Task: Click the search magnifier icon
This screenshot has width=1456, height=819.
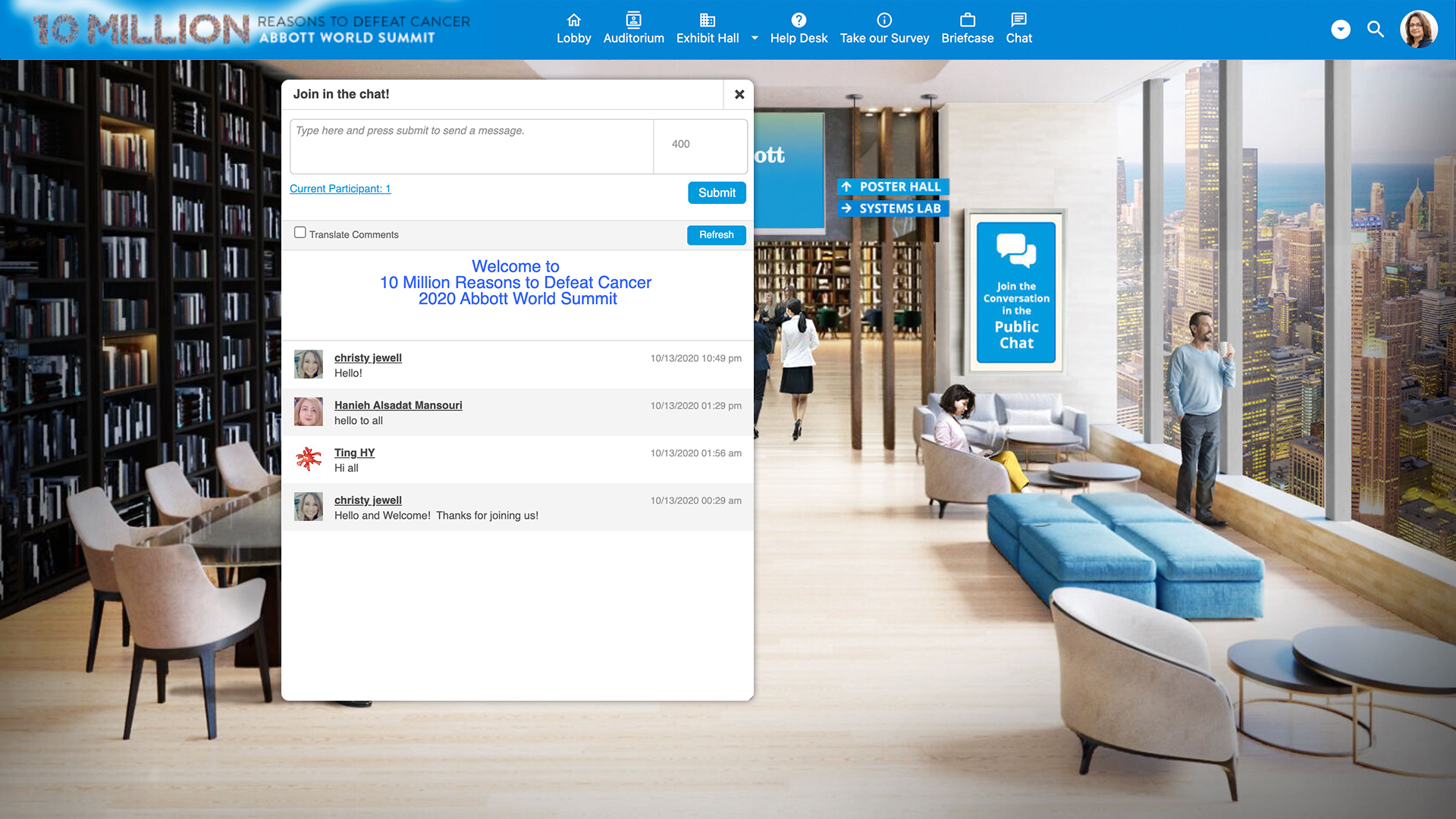Action: 1376,30
